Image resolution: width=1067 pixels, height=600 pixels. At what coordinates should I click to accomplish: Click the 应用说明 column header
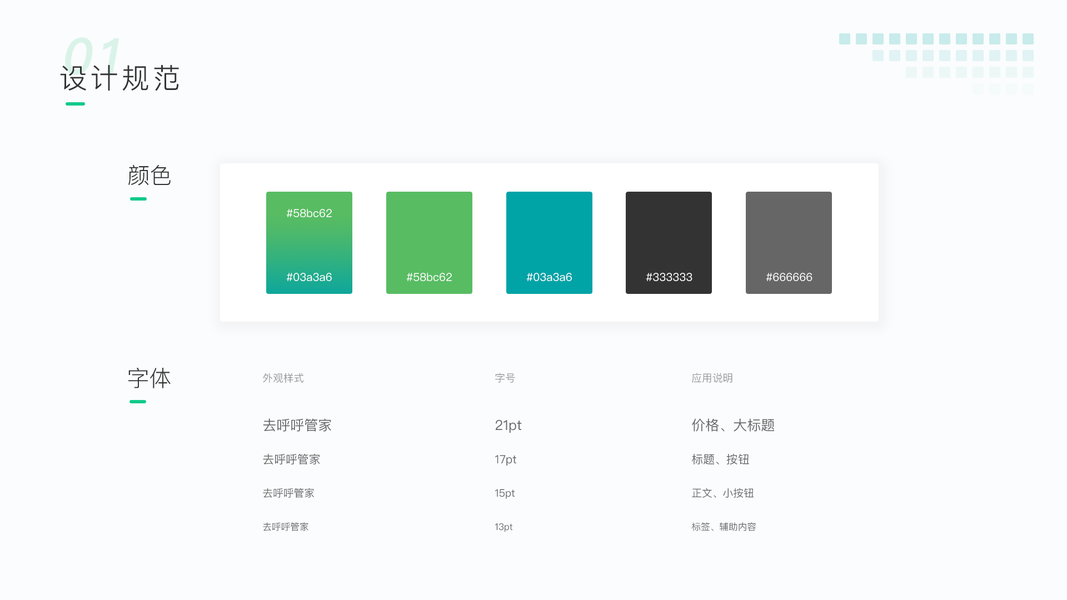(712, 378)
